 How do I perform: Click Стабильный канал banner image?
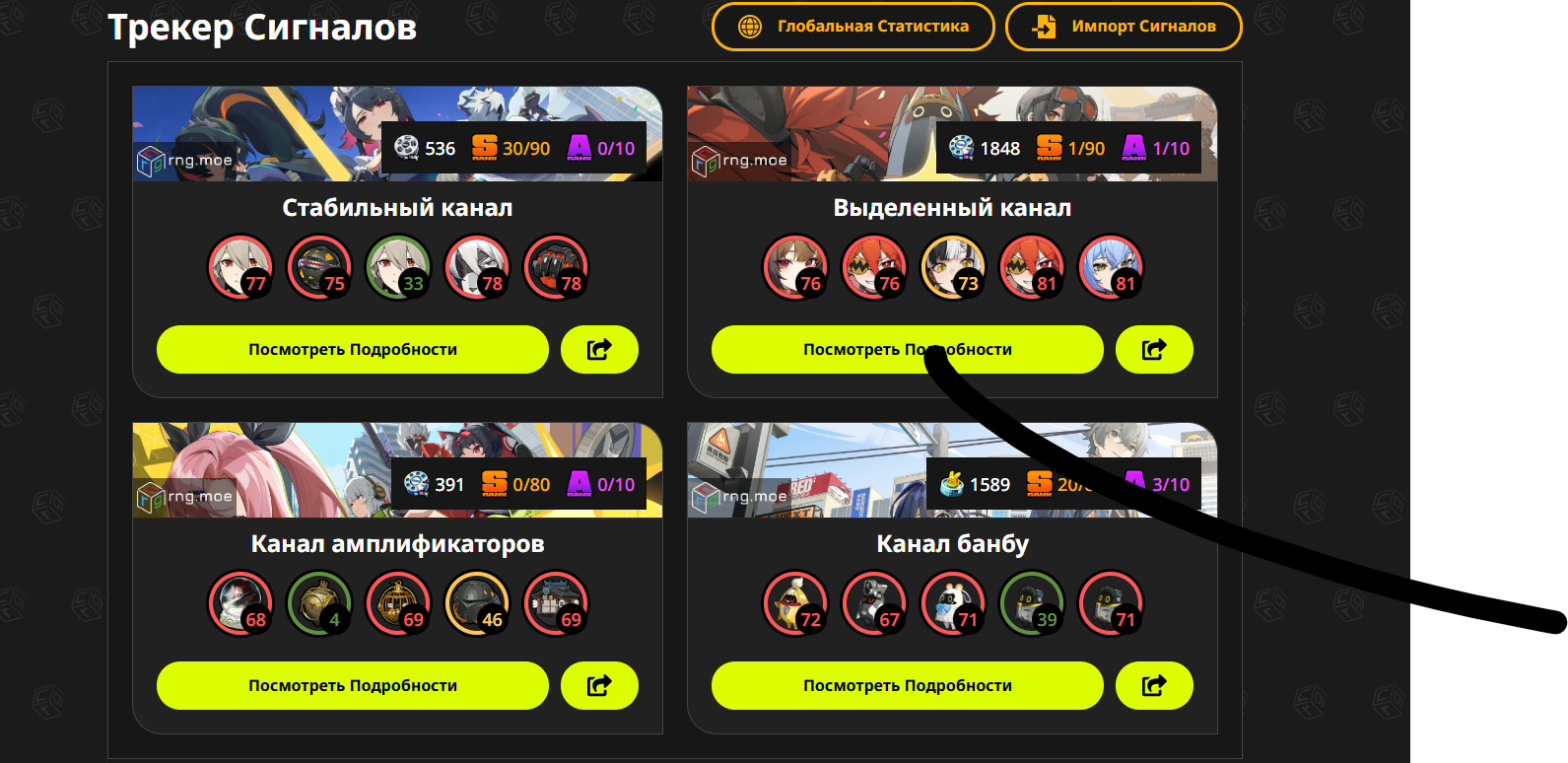[x=397, y=134]
